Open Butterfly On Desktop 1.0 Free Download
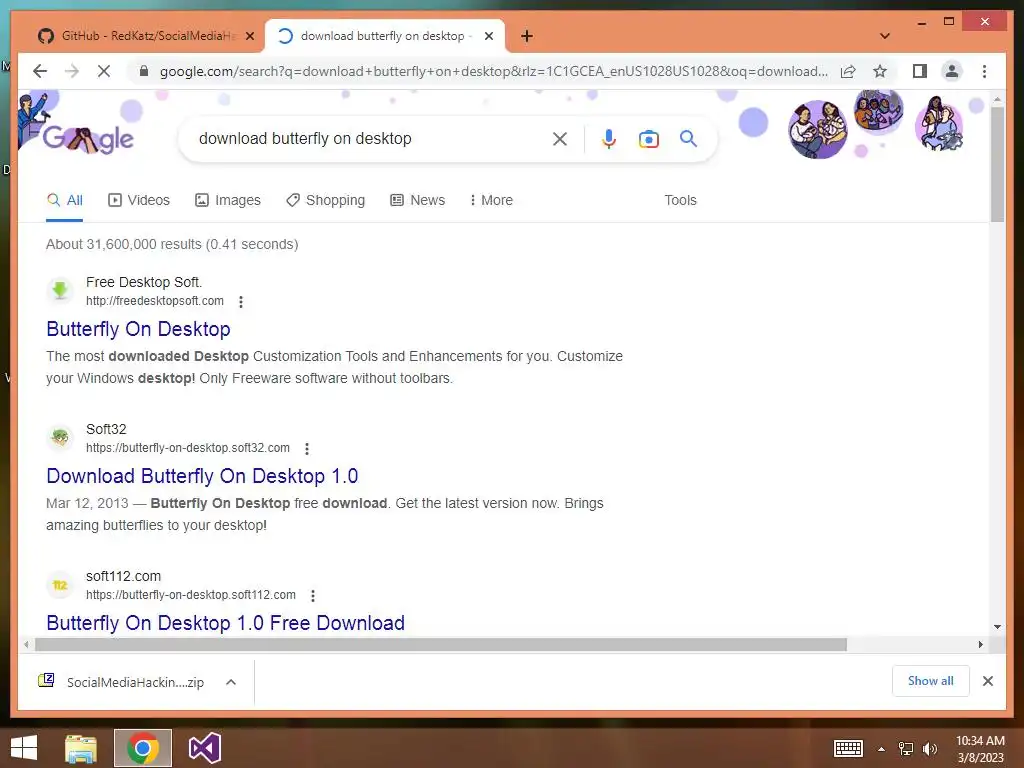This screenshot has height=768, width=1024. (x=225, y=623)
